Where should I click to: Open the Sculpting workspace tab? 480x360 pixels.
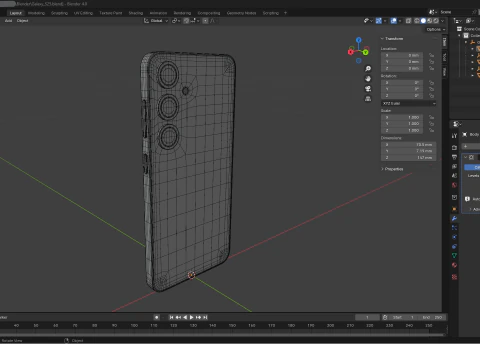(59, 13)
